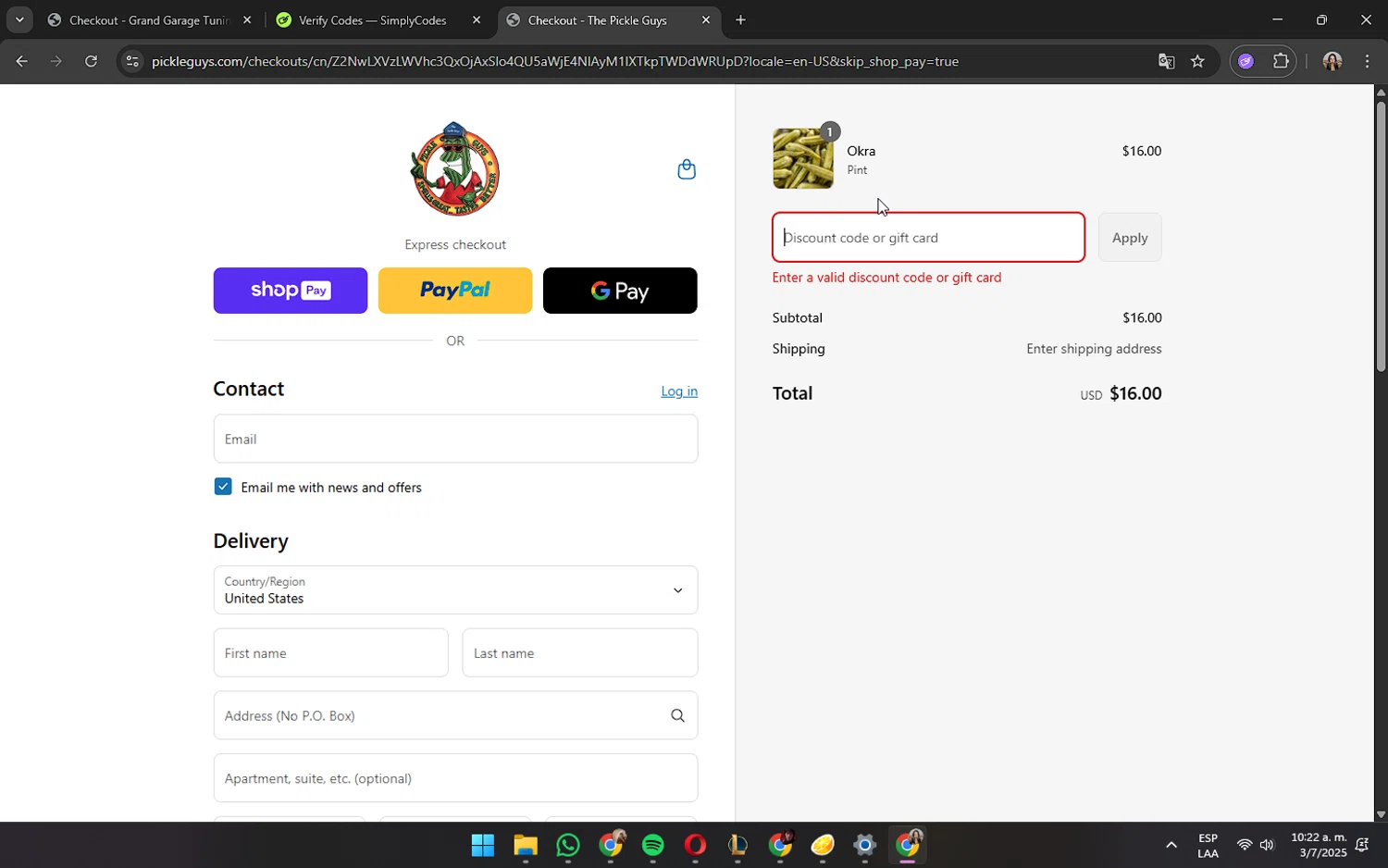
Task: Open Spotify from taskbar
Action: coord(653,845)
